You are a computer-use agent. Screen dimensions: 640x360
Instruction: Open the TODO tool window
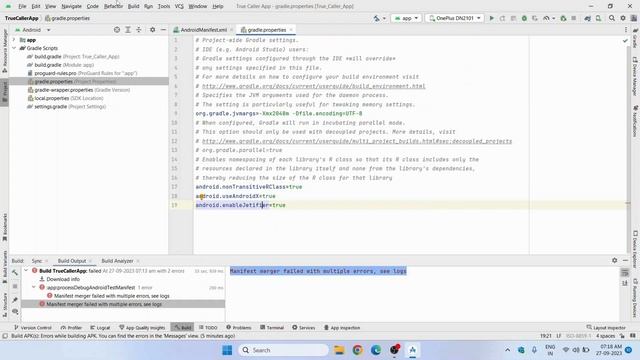tap(208, 327)
